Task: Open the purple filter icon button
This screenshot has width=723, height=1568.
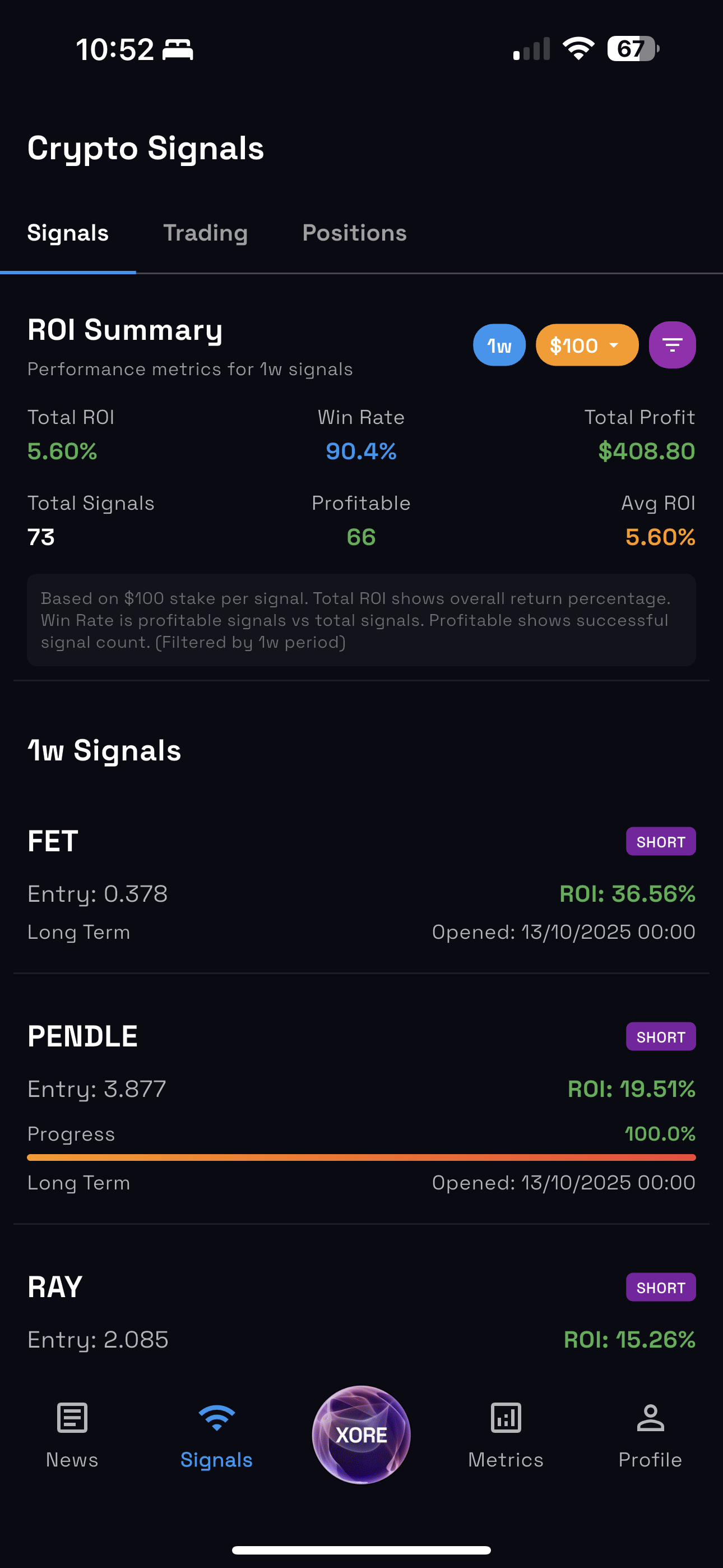Action: [672, 345]
